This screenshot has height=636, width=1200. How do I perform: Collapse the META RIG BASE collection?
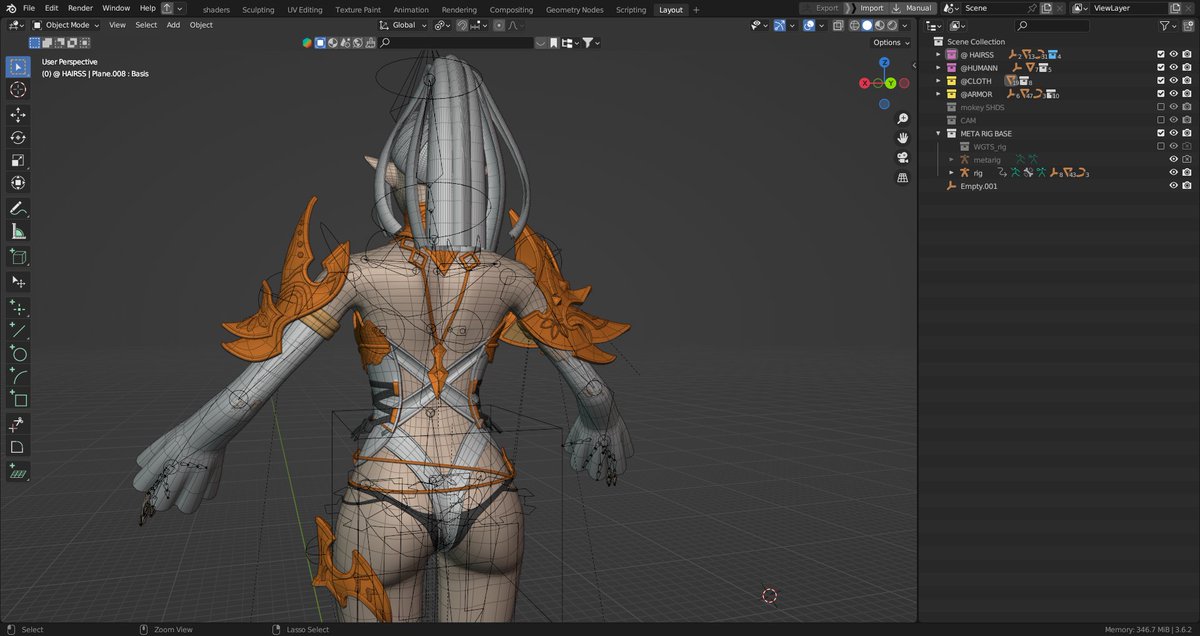[938, 133]
